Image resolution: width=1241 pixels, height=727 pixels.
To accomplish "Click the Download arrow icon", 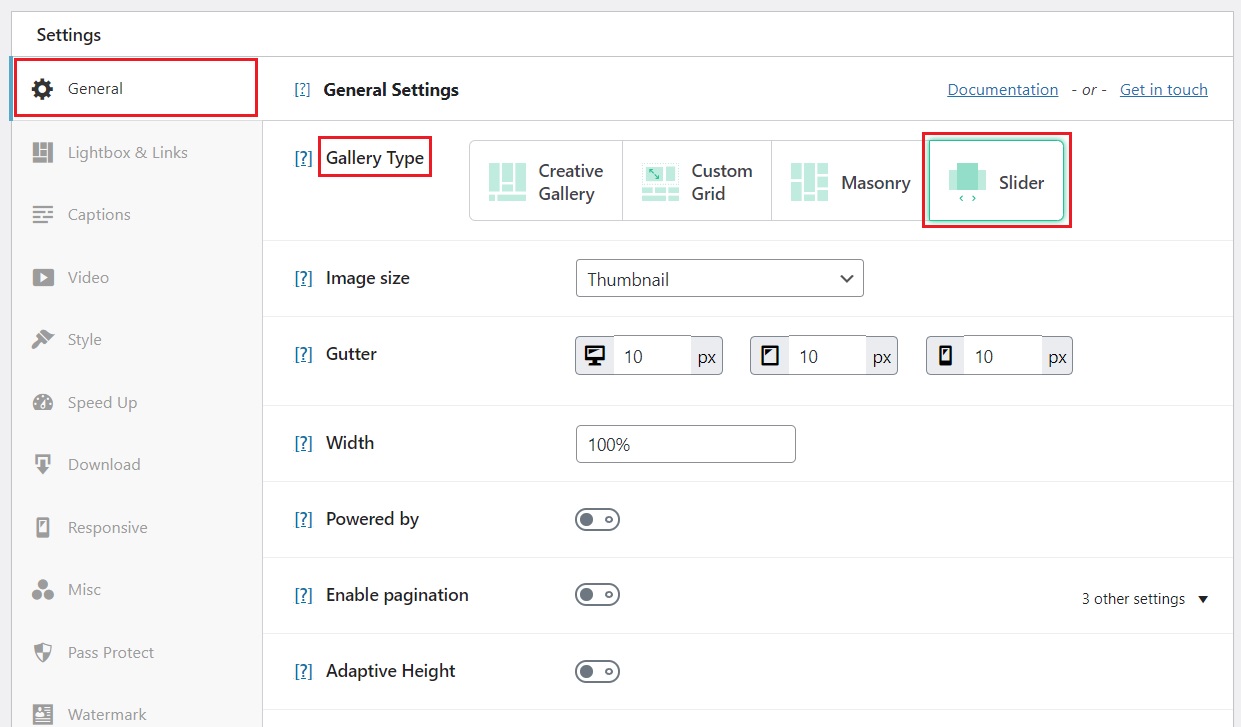I will [42, 464].
